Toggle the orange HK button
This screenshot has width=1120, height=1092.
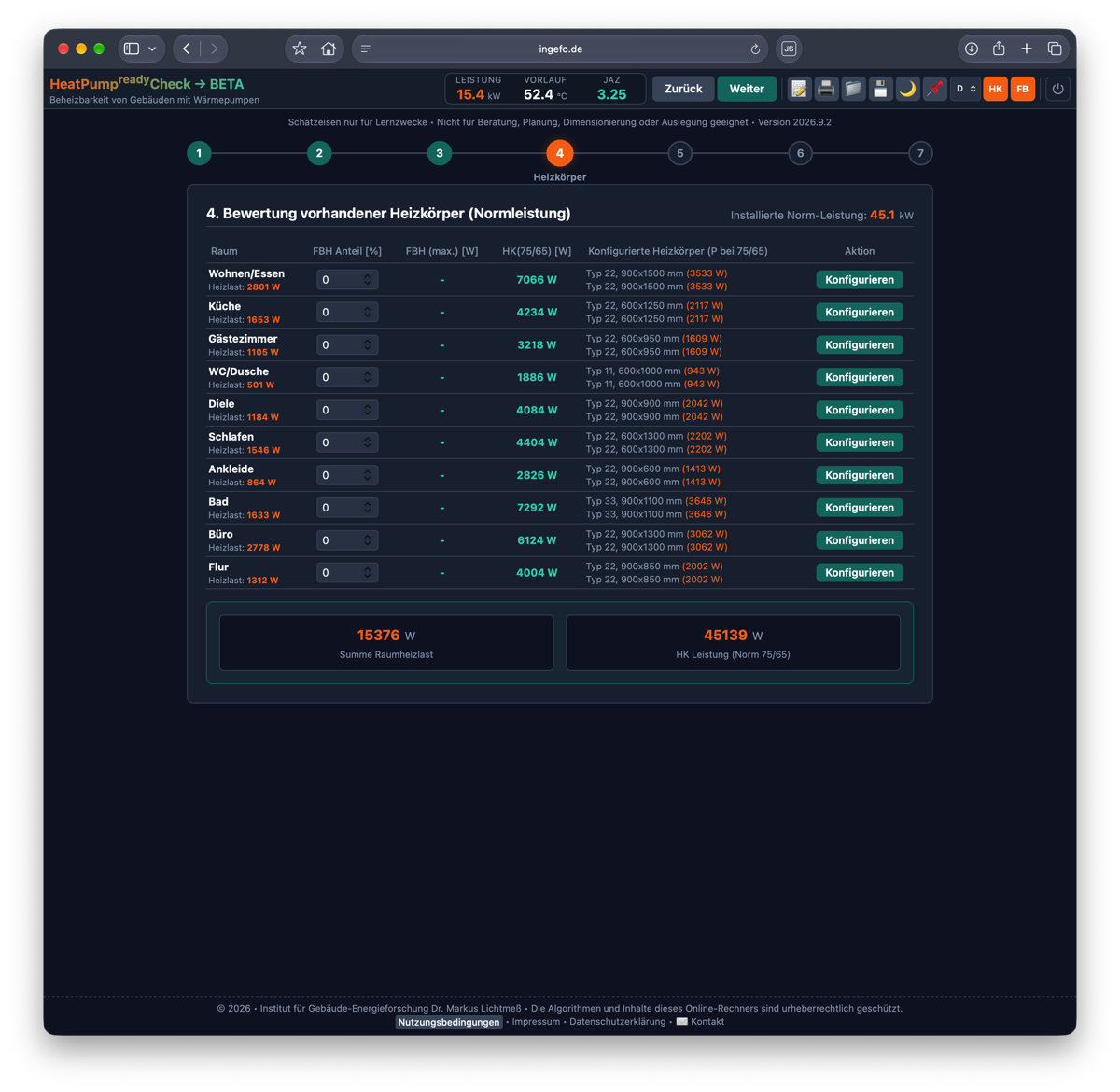click(996, 89)
